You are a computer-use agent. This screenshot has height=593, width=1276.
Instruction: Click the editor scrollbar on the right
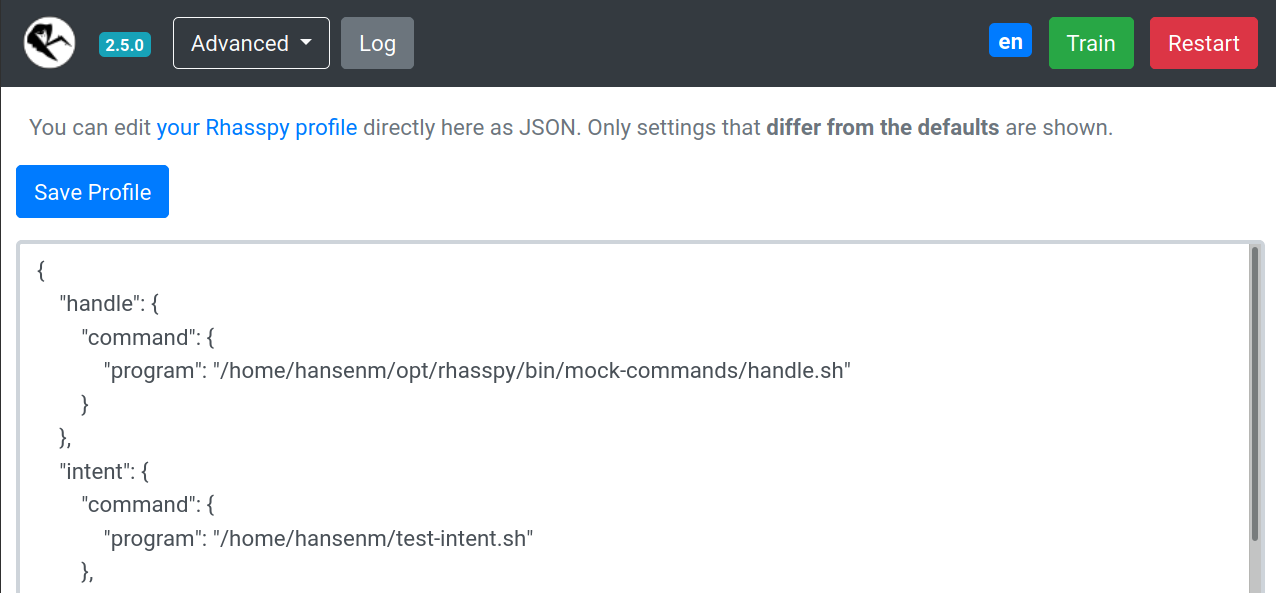coord(1253,400)
